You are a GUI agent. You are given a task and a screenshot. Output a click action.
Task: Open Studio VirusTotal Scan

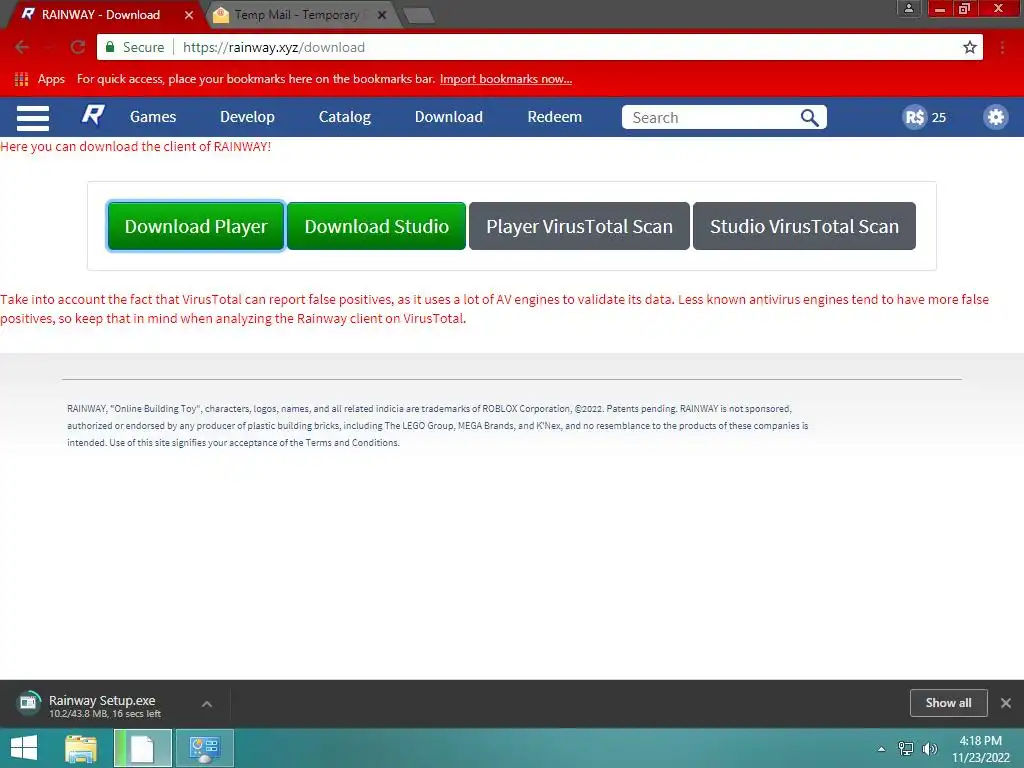tap(804, 226)
